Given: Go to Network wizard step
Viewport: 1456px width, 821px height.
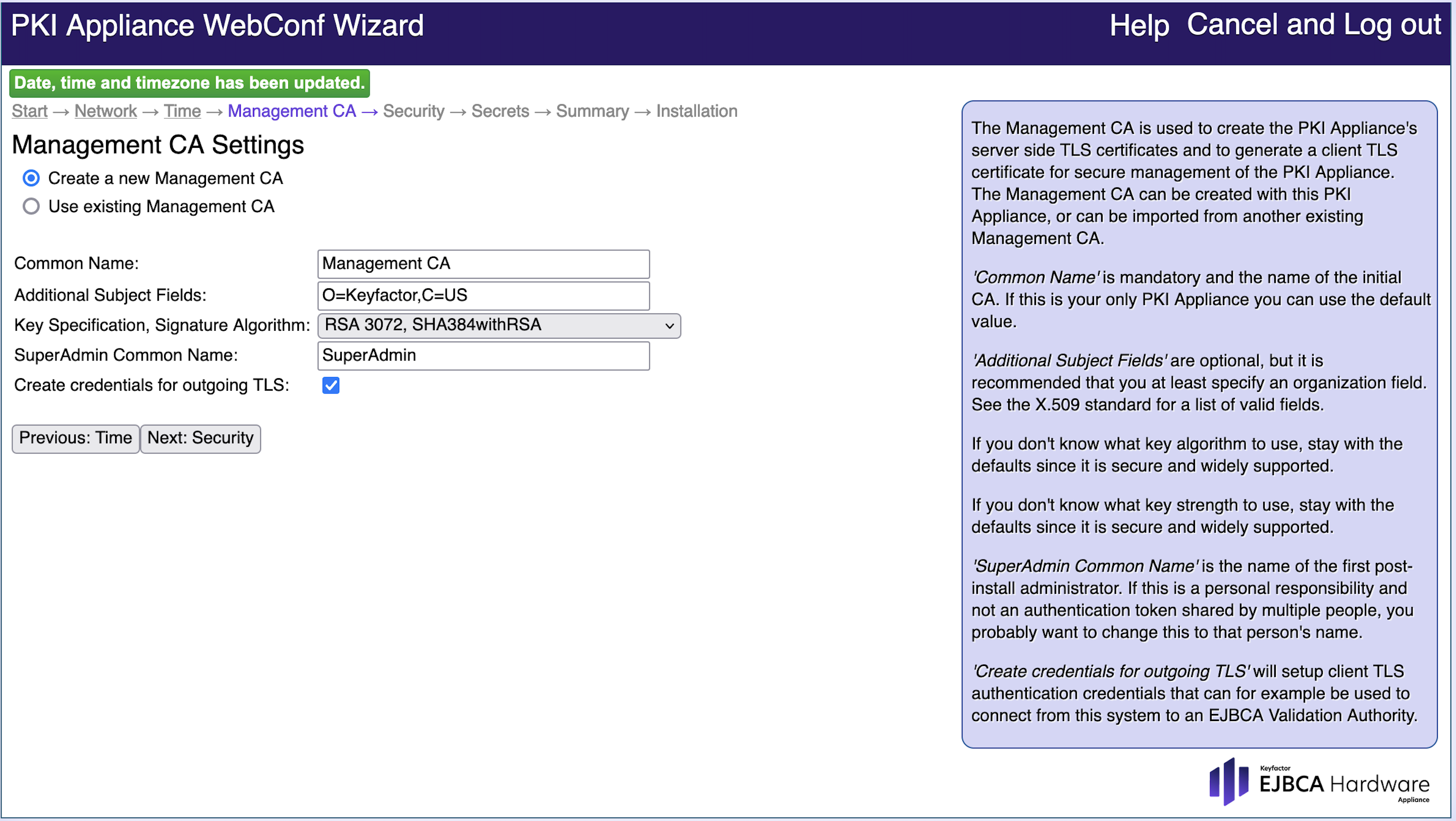Looking at the screenshot, I should 106,112.
